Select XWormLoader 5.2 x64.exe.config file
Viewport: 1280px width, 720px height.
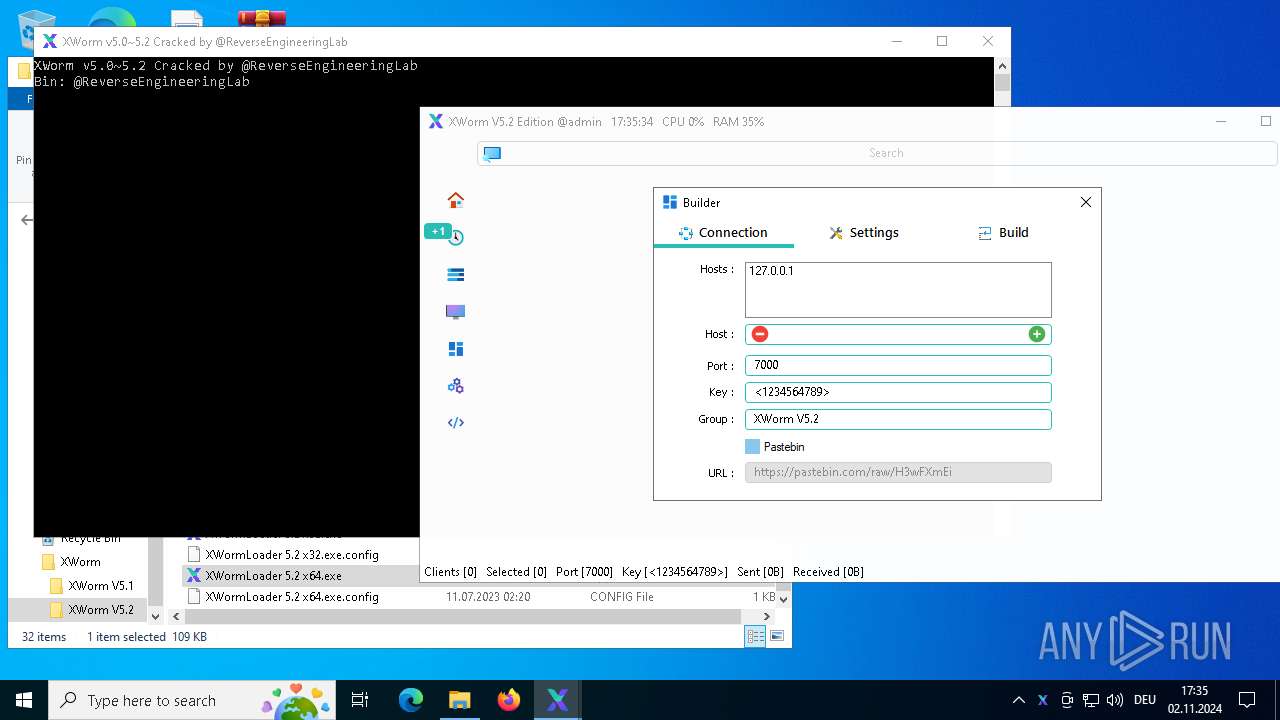[292, 597]
